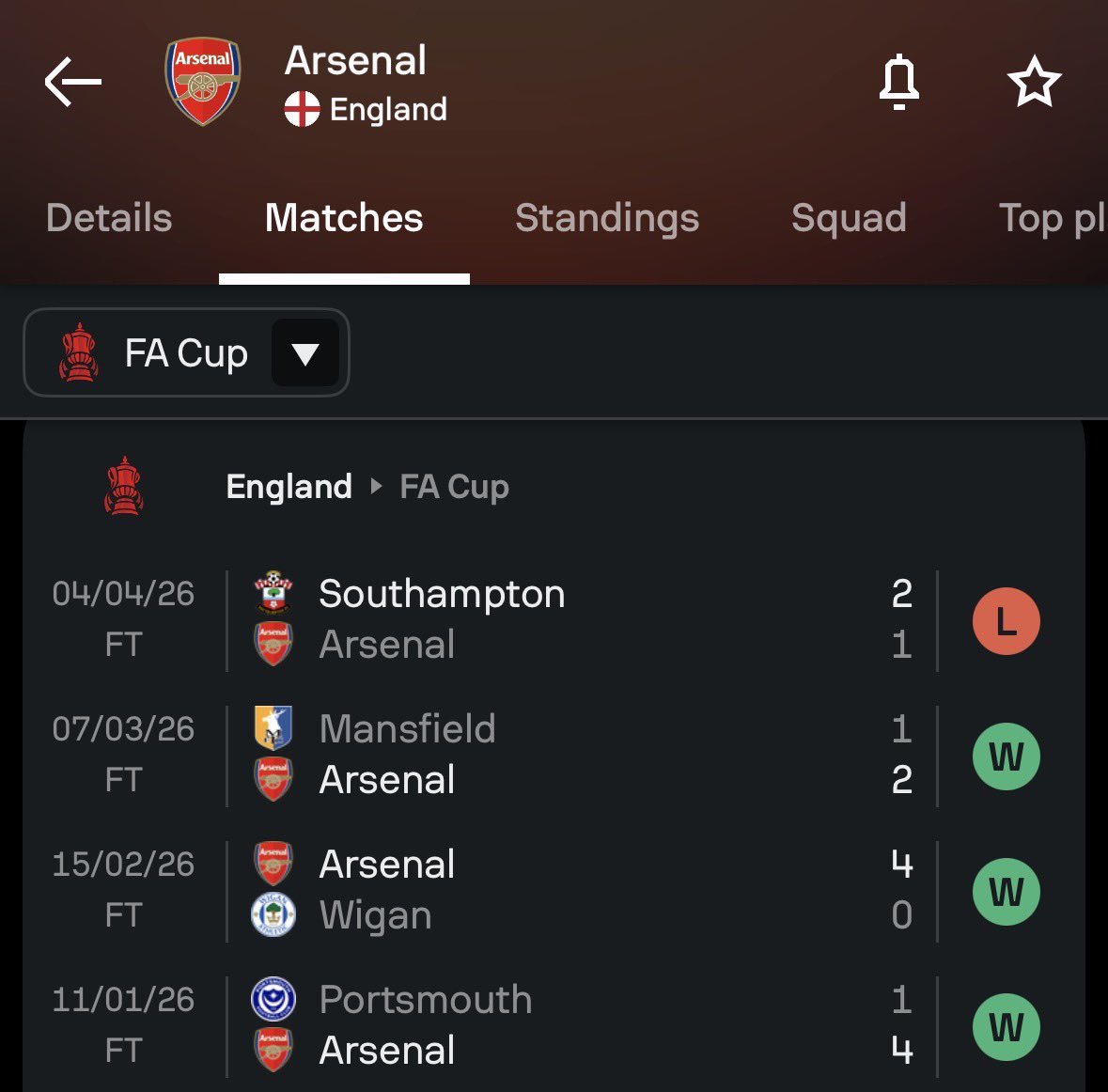Image resolution: width=1108 pixels, height=1092 pixels.
Task: Open the FA Cup breadcrumb link
Action: (x=454, y=486)
